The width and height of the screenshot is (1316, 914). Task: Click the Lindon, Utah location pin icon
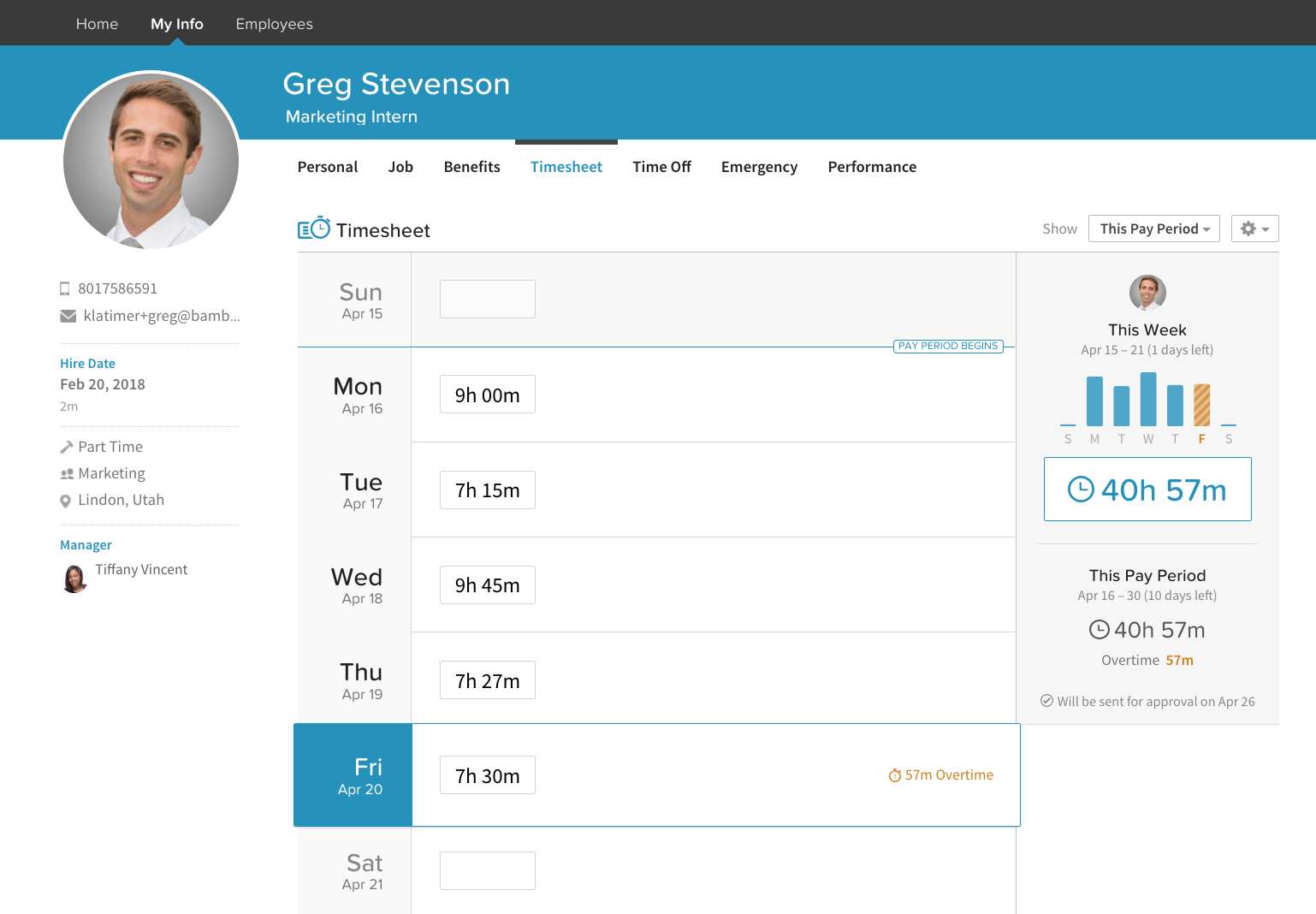tap(65, 501)
